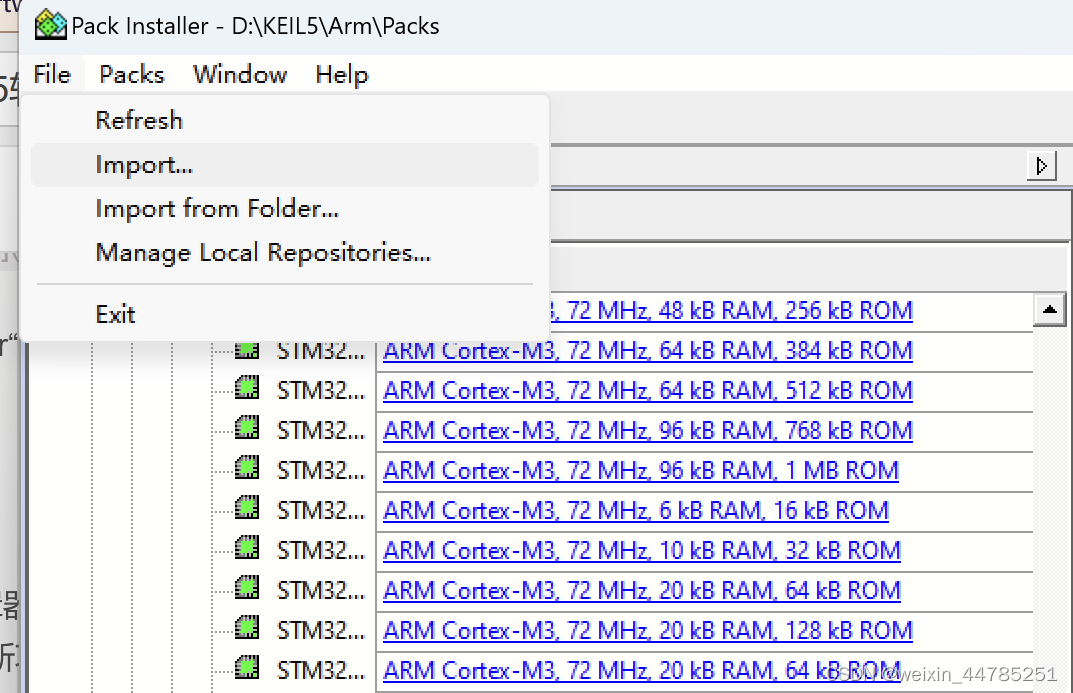
Task: Open the 48 kB RAM, 256 kB ROM link
Action: tap(731, 311)
